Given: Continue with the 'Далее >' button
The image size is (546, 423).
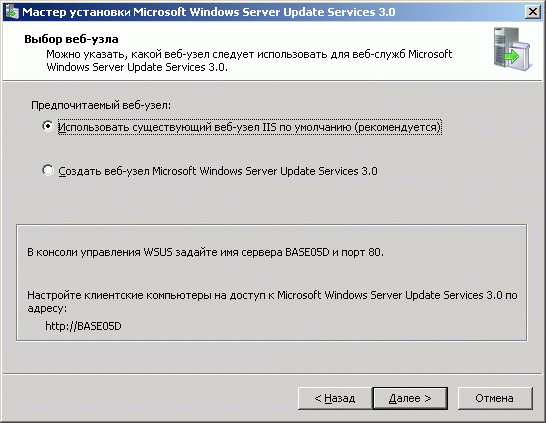Looking at the screenshot, I should [410, 398].
